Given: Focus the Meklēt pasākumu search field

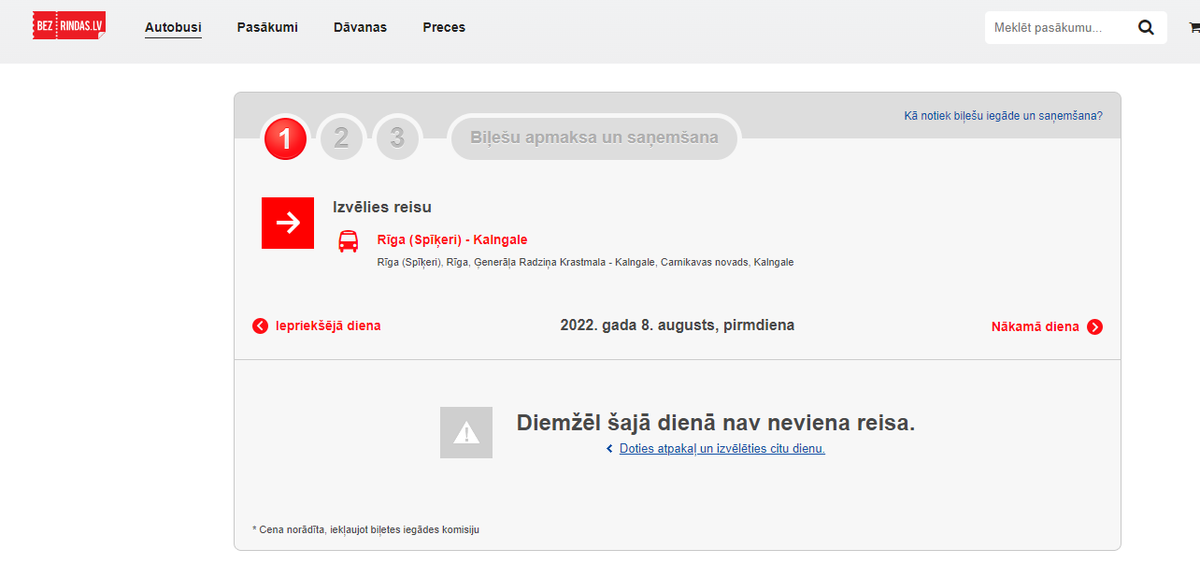Looking at the screenshot, I should pyautogui.click(x=1058, y=28).
